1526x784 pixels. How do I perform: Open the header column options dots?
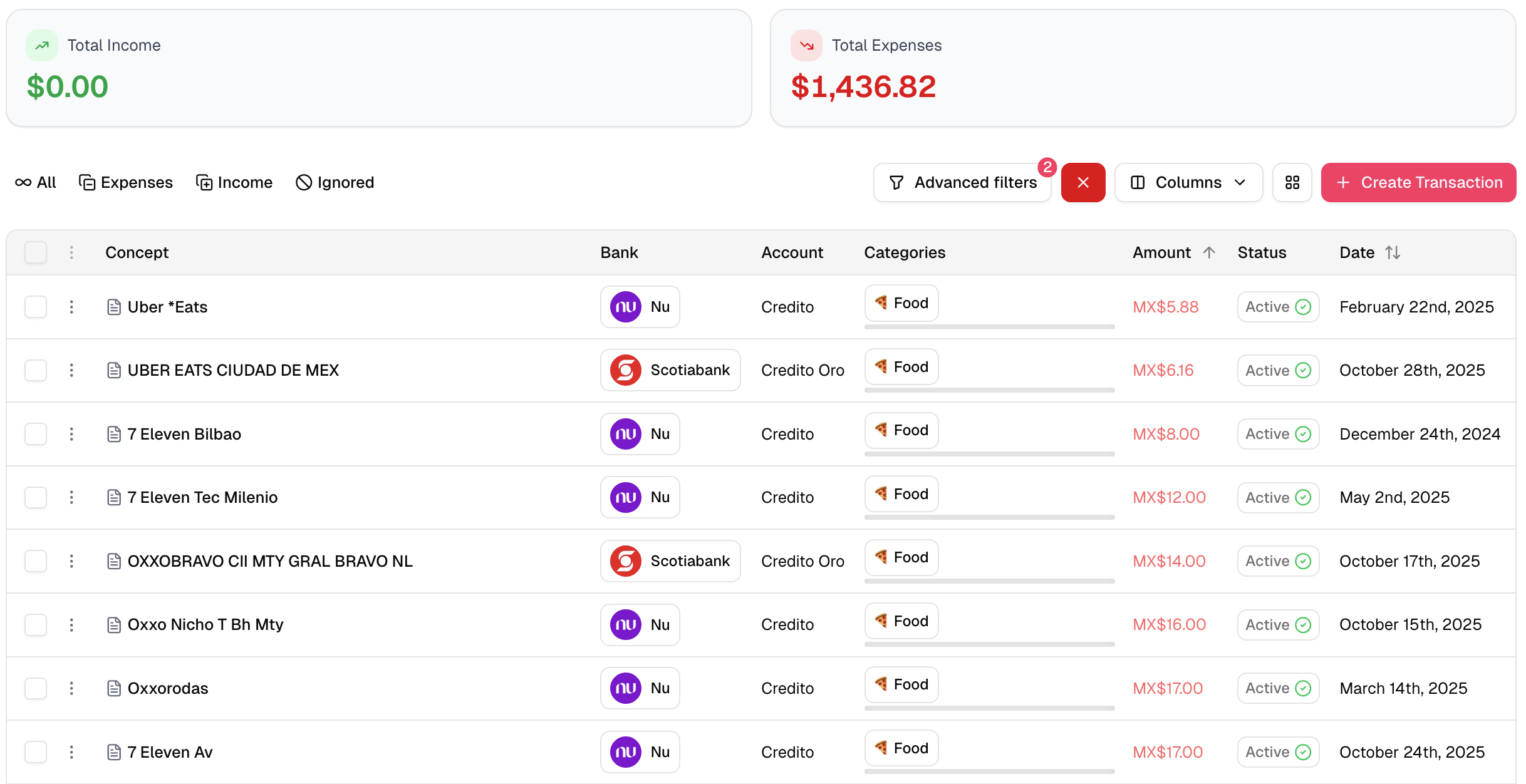[x=71, y=252]
